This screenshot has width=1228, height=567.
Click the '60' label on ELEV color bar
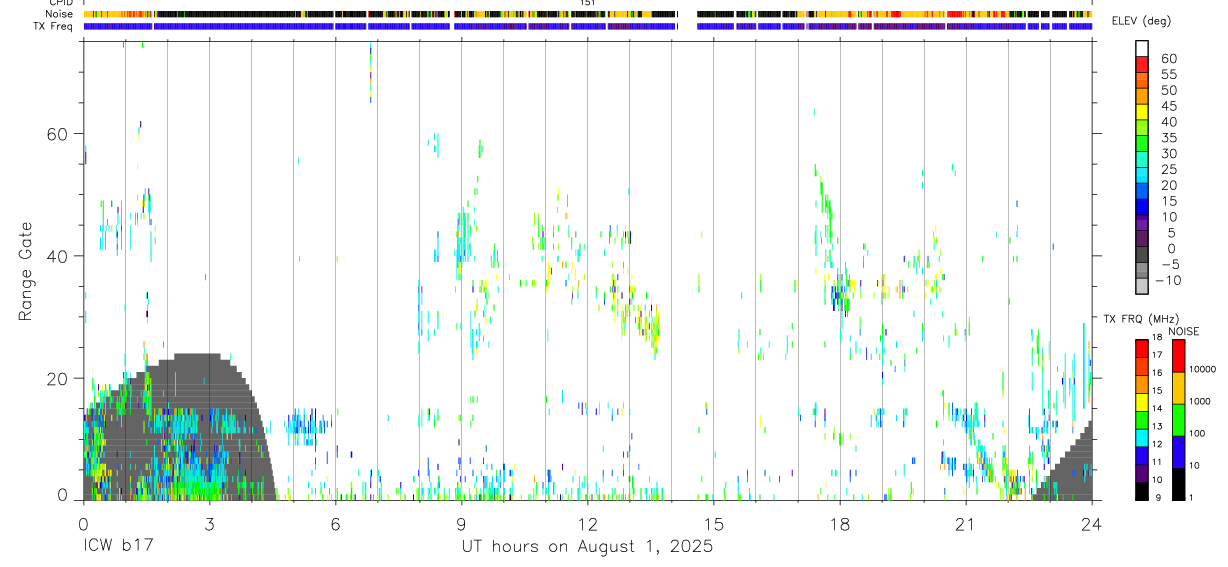(x=1169, y=58)
